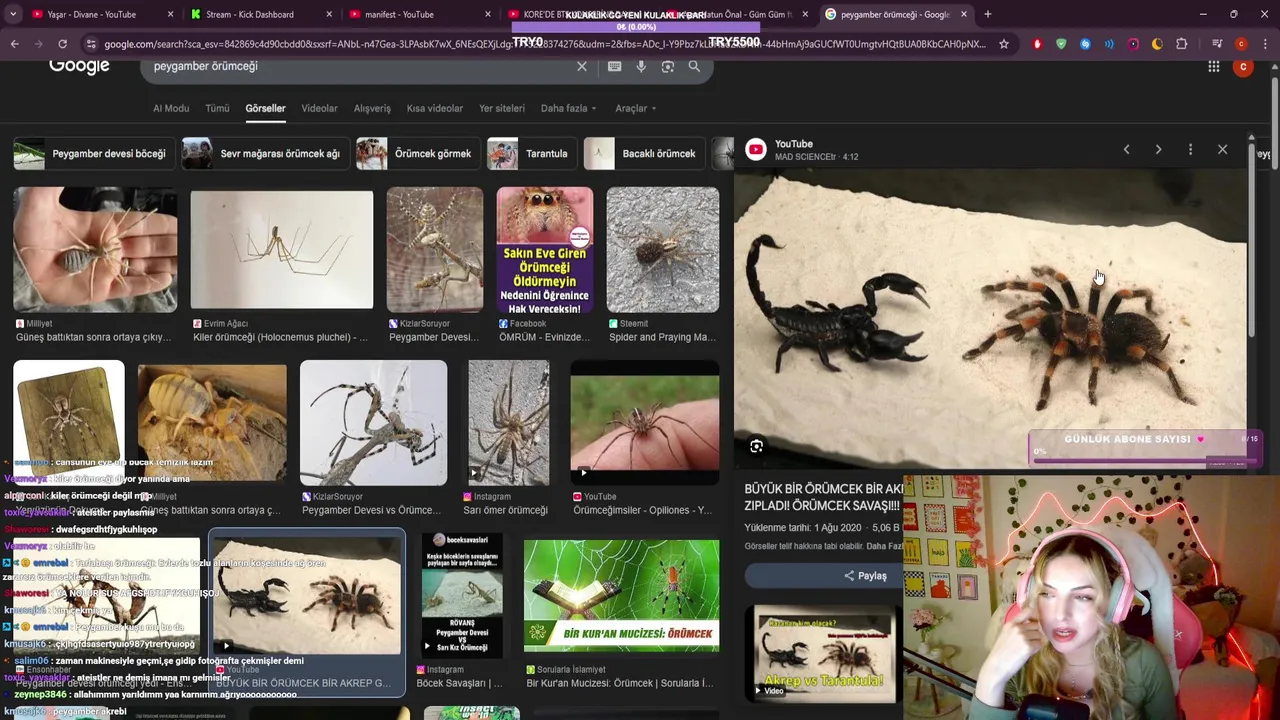
Task: Search inside the scorpion image with Lens
Action: (x=756, y=447)
